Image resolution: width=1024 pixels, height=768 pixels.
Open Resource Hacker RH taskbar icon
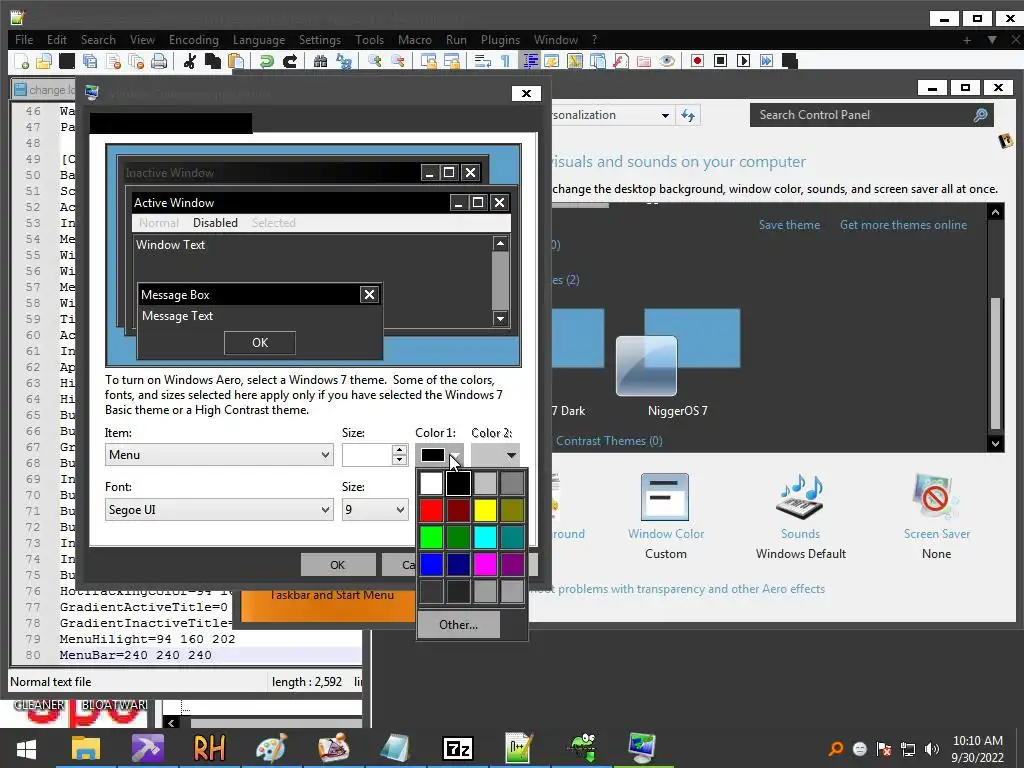click(x=209, y=748)
